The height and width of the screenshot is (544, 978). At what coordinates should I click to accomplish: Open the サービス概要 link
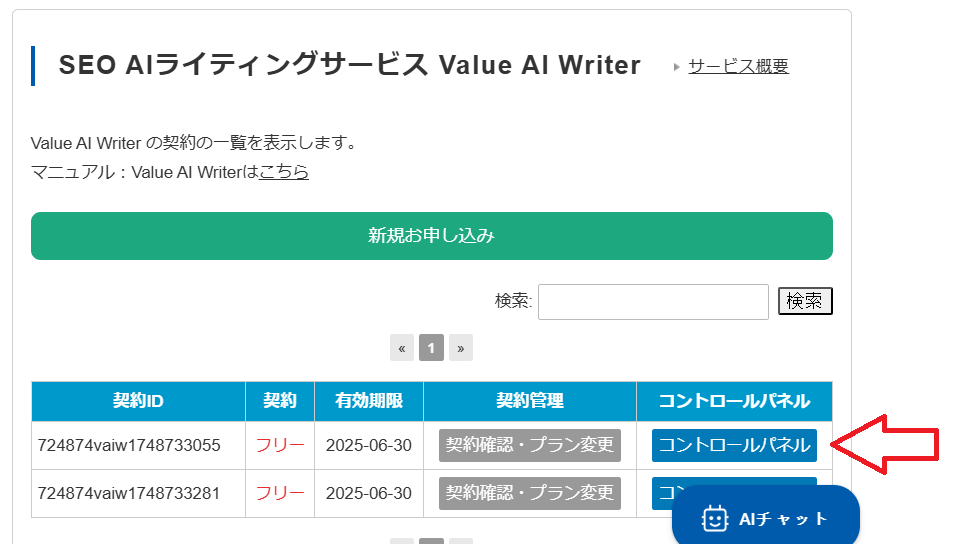click(x=738, y=66)
